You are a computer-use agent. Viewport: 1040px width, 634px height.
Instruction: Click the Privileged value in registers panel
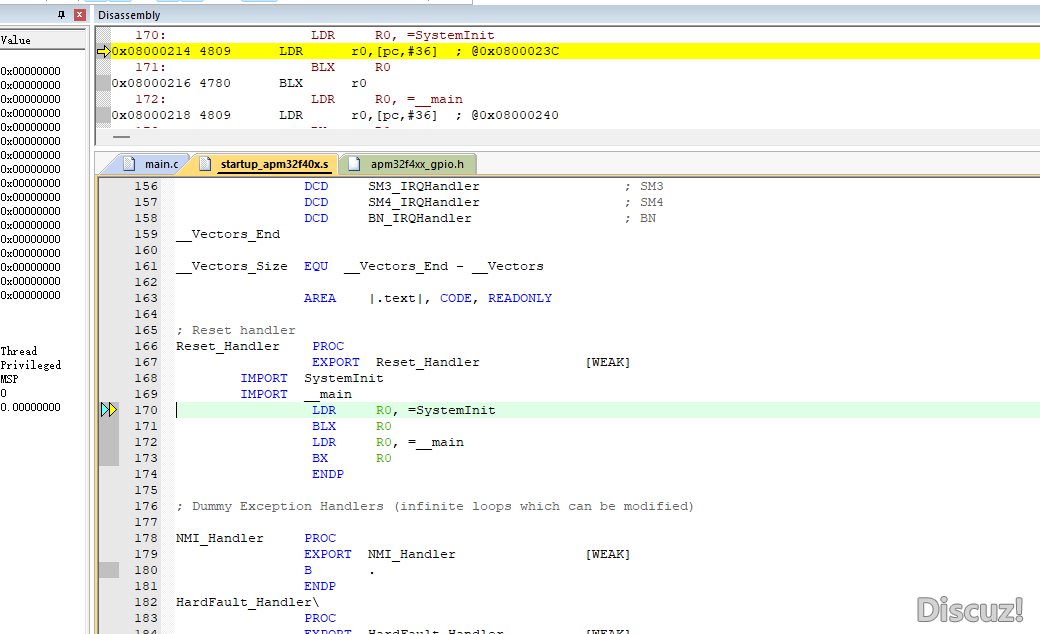(x=31, y=365)
